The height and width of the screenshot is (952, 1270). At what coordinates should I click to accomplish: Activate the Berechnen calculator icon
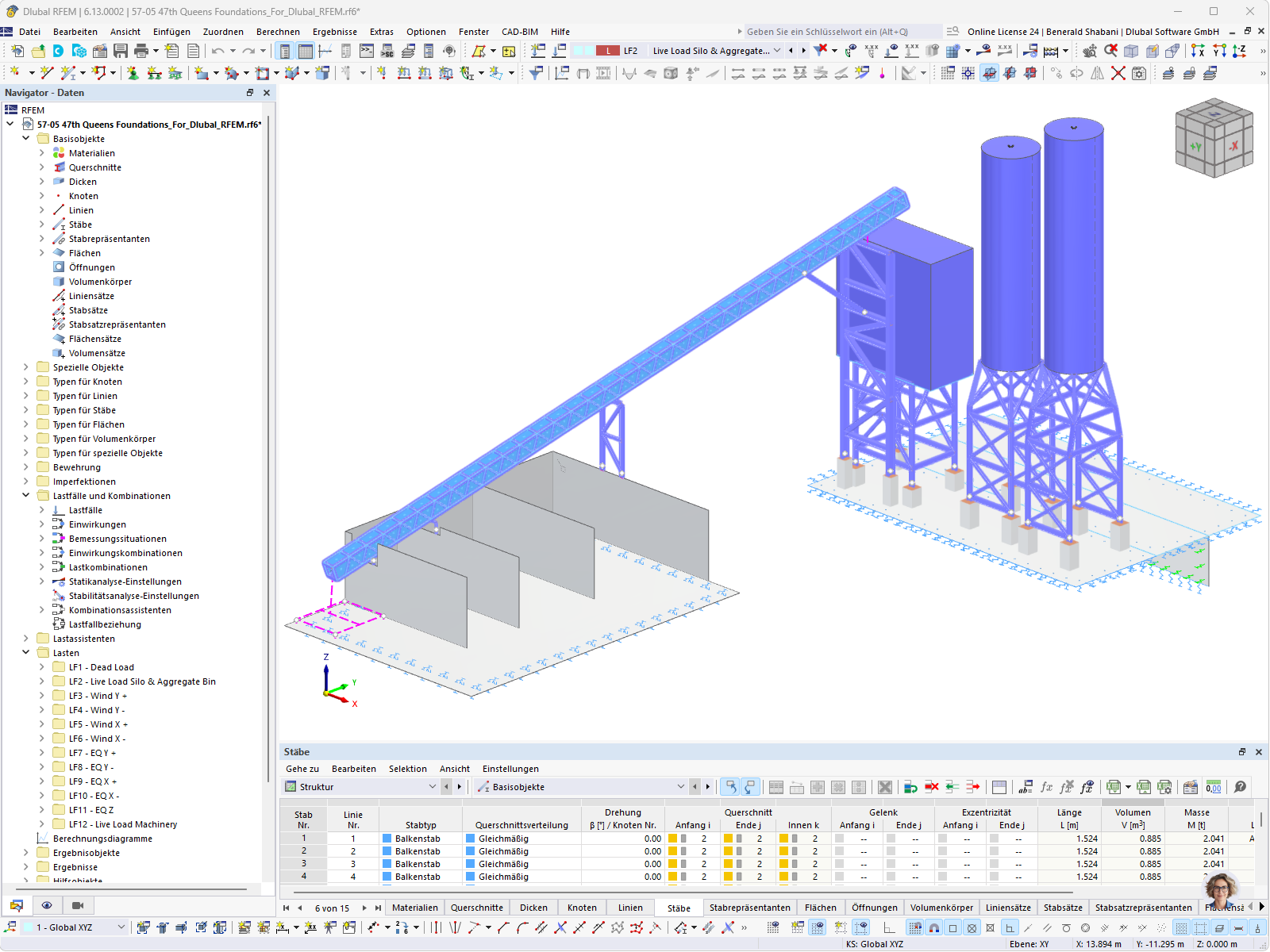tap(1049, 50)
